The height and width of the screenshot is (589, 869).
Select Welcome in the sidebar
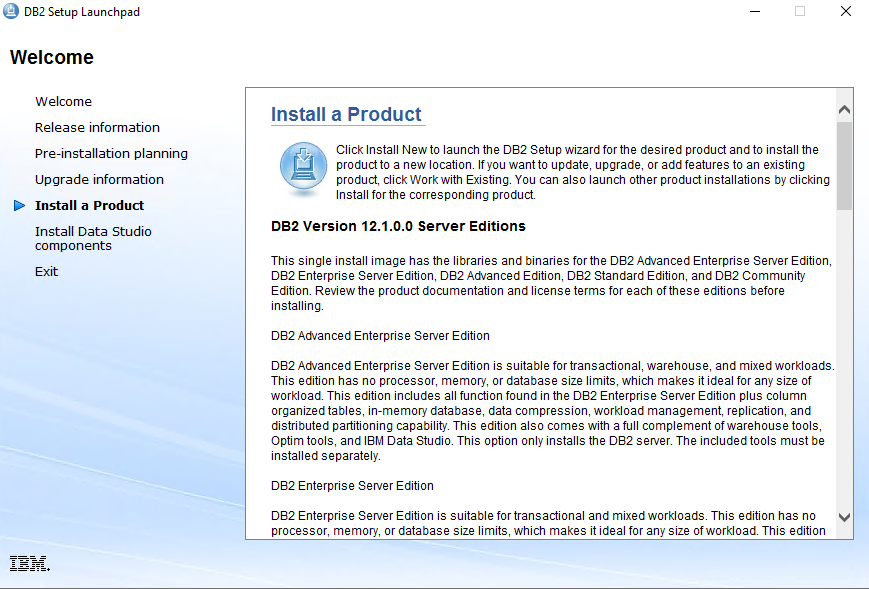pyautogui.click(x=63, y=101)
